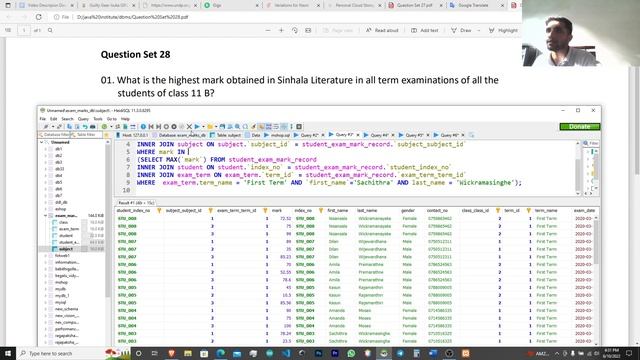The image size is (640, 360).
Task: Click the blue info help icon in HeidiSQL toolbar
Action: click(143, 127)
